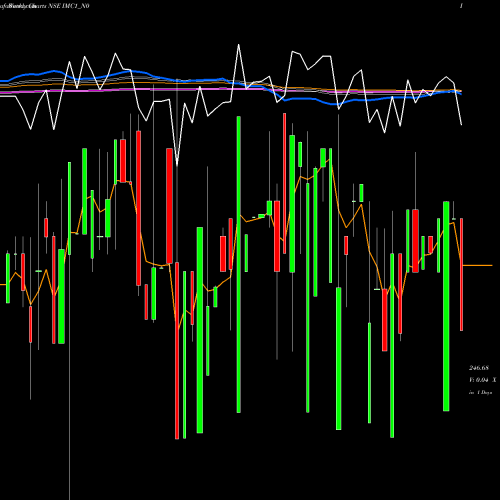Click the 'NSE IMC1_N0' chart title
The image size is (500, 500).
(x=69, y=6)
